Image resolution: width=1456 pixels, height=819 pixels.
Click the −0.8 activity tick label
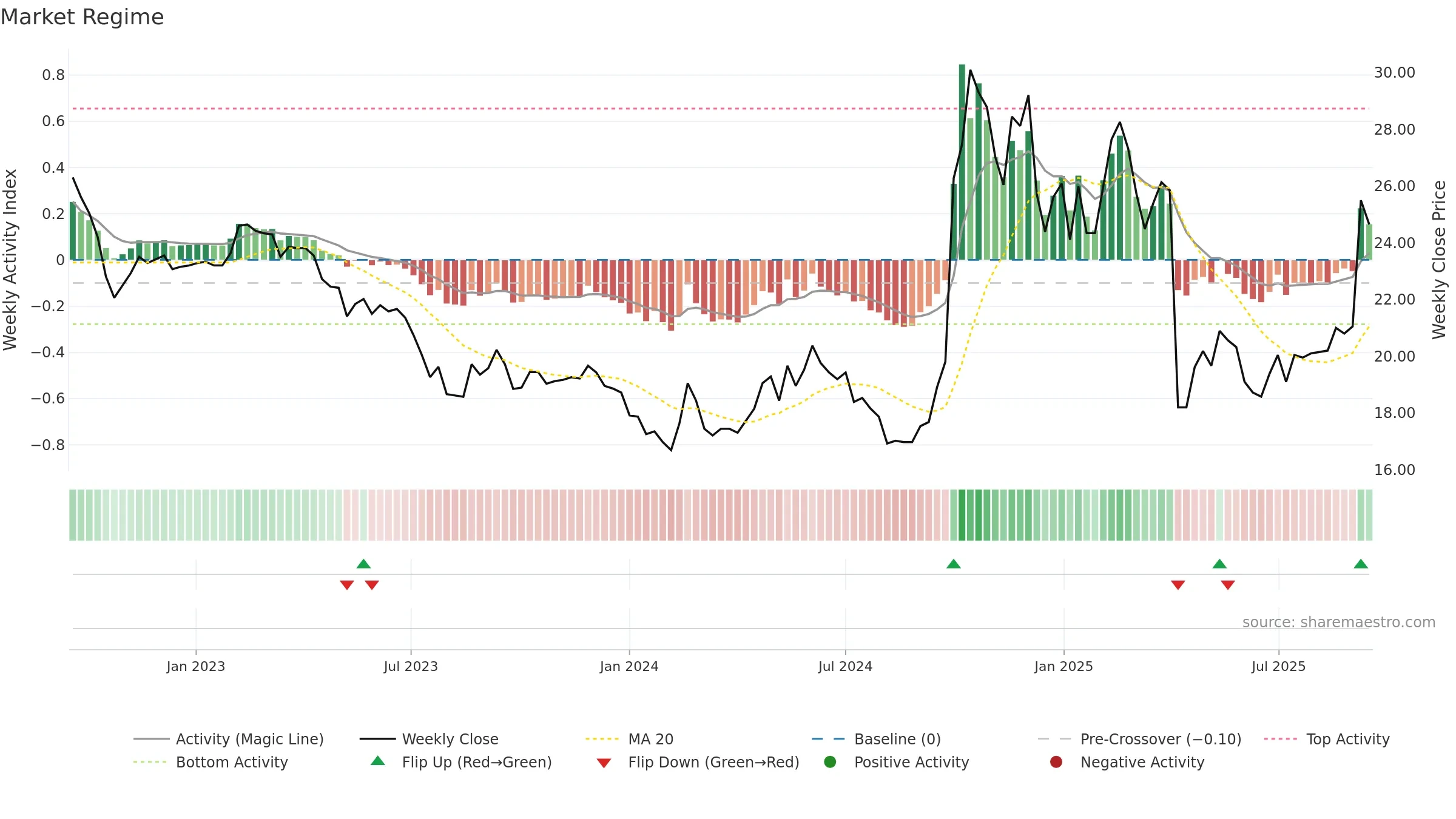48,445
